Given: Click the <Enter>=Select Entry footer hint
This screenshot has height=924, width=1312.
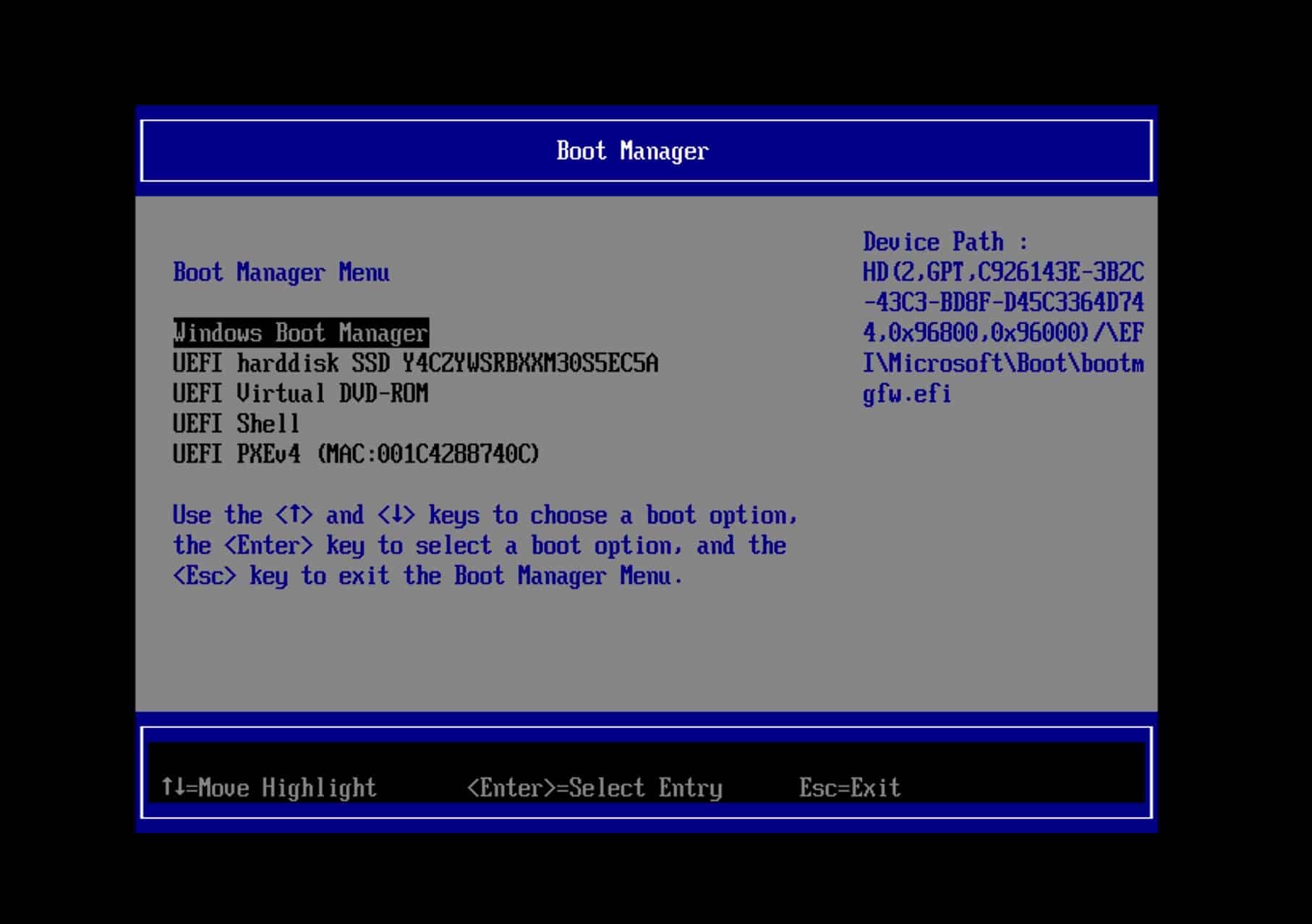Looking at the screenshot, I should 595,787.
